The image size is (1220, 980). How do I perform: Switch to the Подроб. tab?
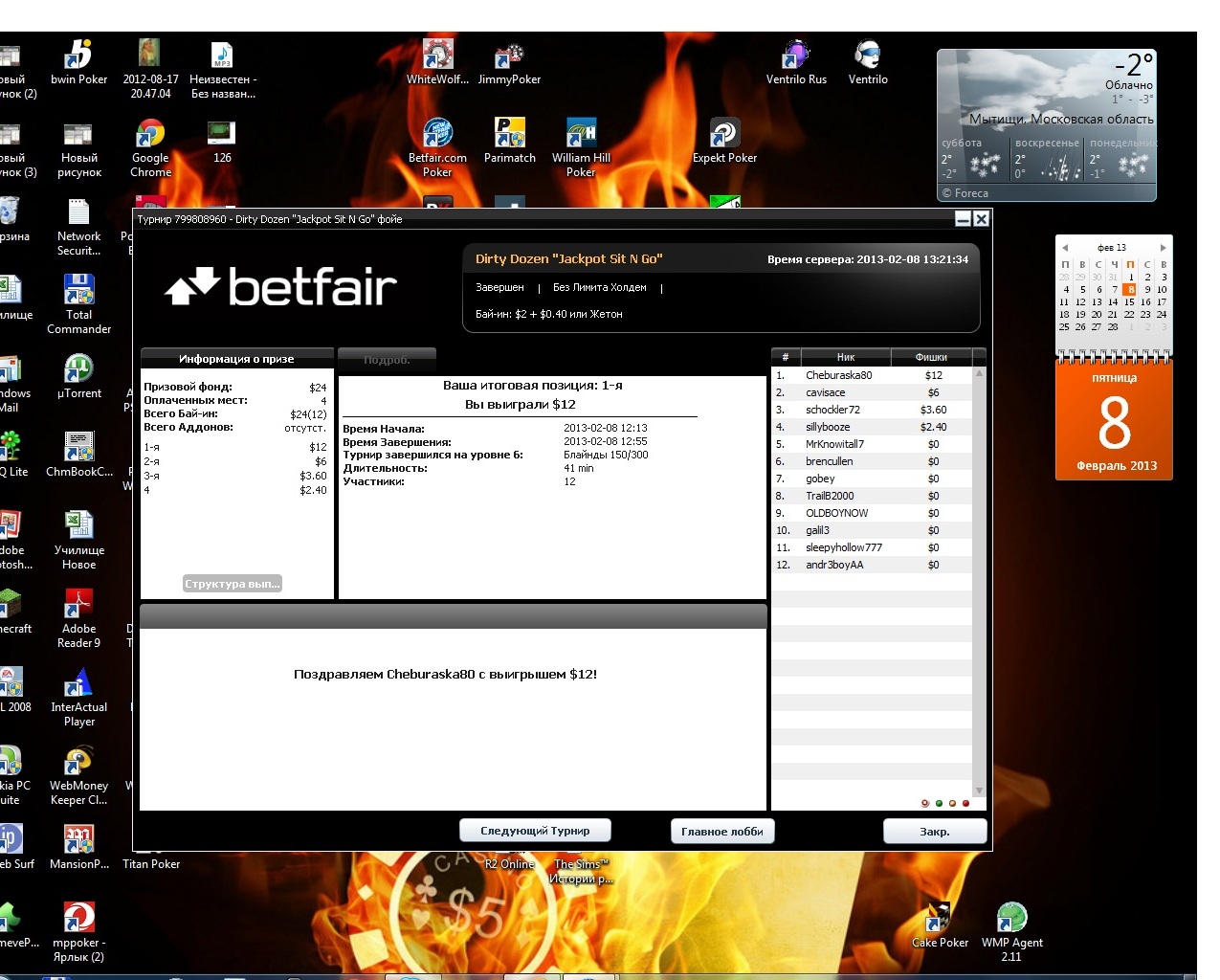pos(387,360)
